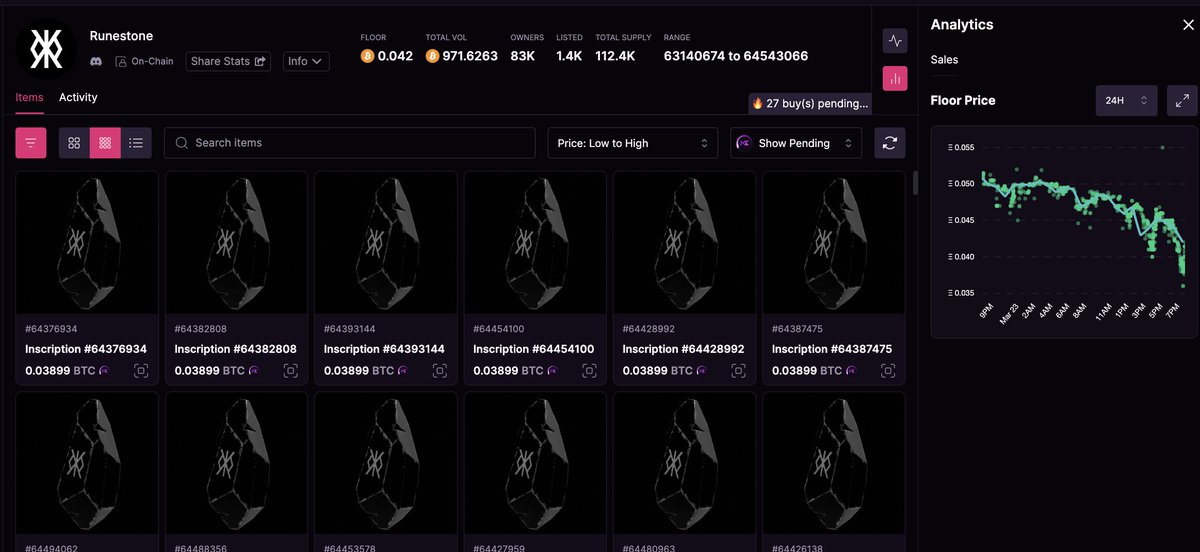Open Inscription #64382808 title link
This screenshot has height=552, width=1200.
click(236, 349)
